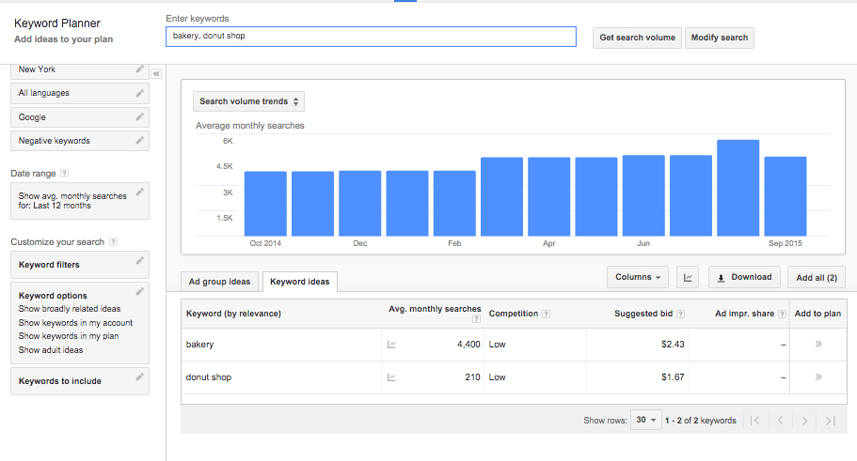Click Show broadly related ideas option

(69, 309)
